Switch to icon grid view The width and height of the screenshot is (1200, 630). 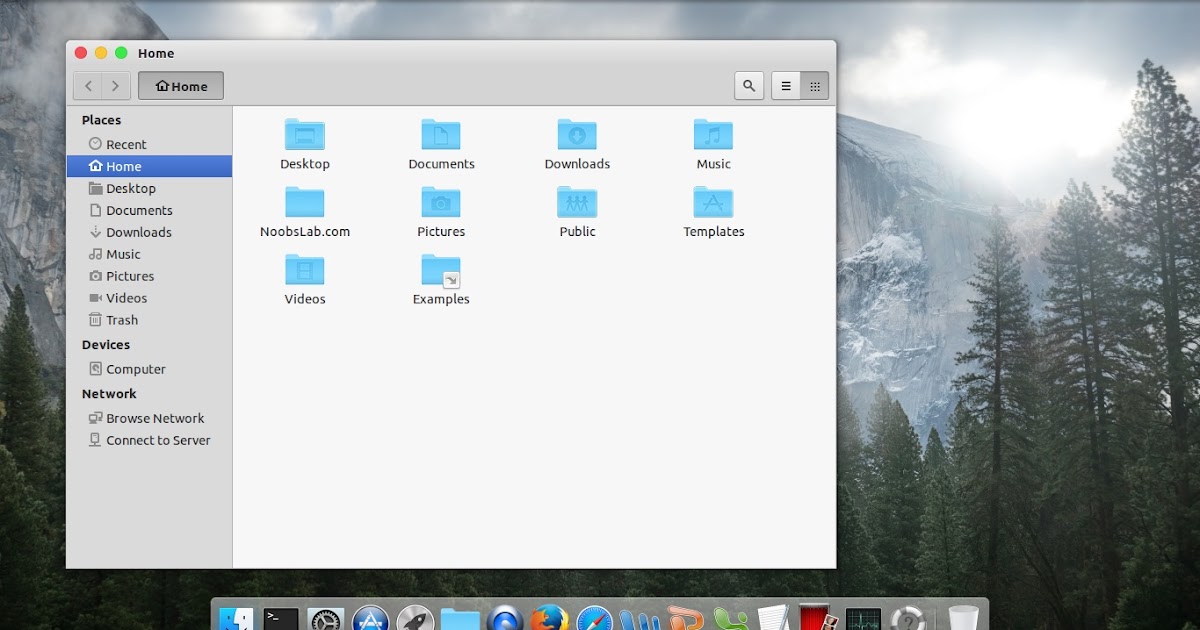tap(815, 86)
